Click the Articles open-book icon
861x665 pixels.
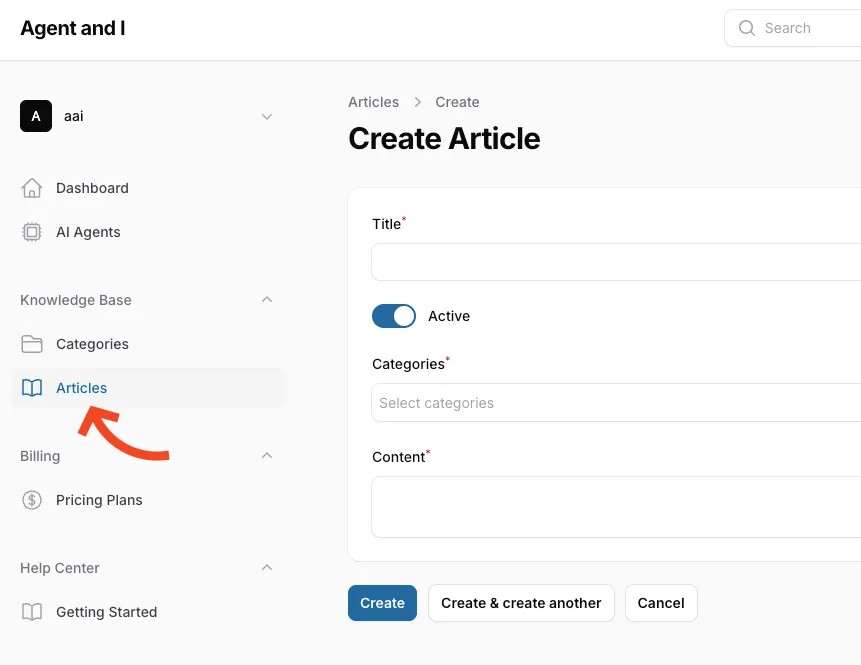pos(32,388)
